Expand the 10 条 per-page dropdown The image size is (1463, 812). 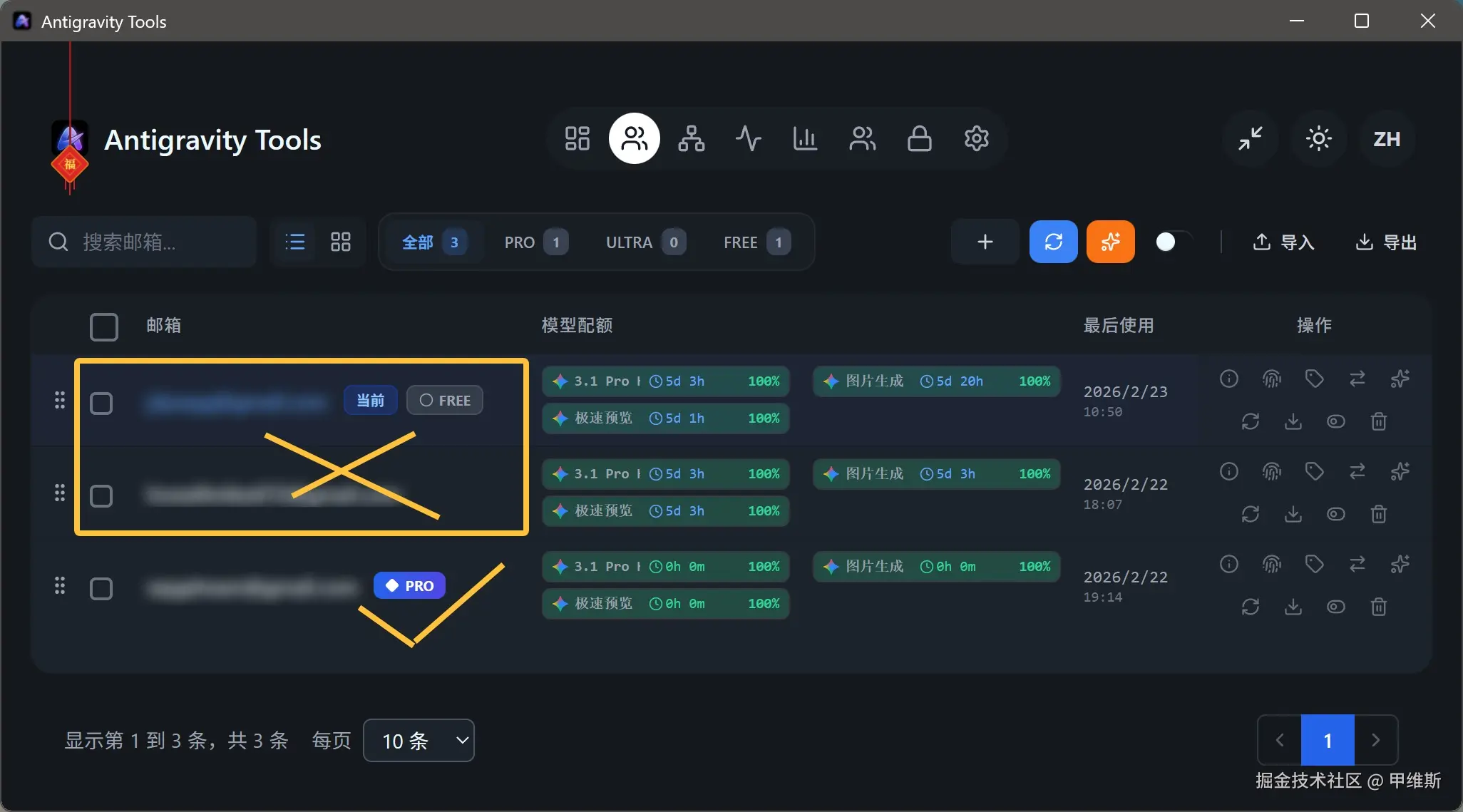419,741
